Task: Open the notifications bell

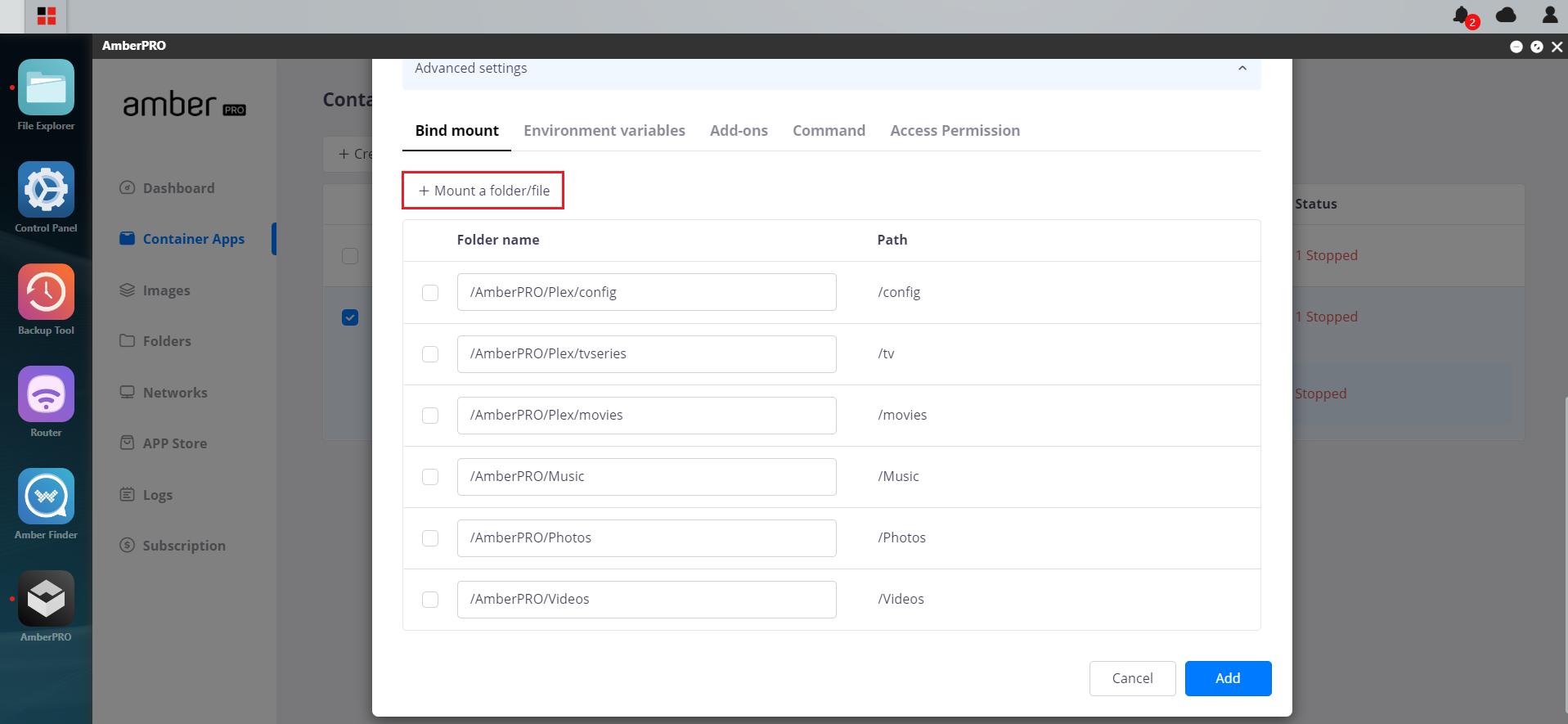Action: [1462, 15]
